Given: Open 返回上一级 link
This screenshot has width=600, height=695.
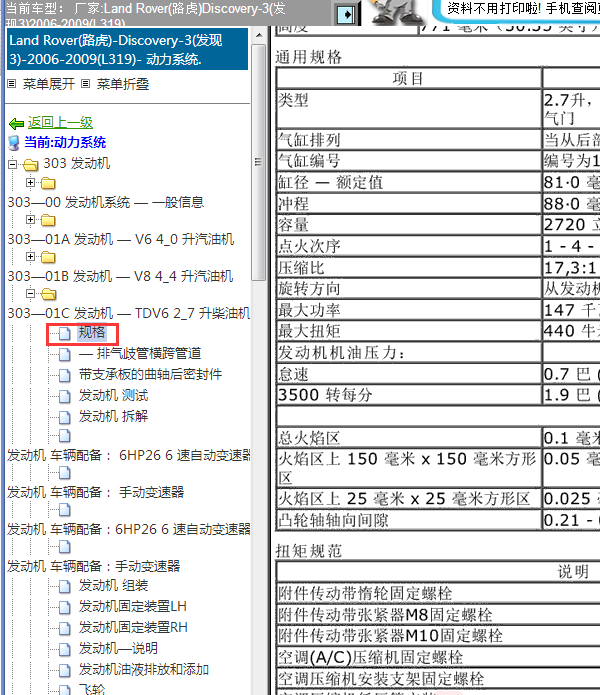Looking at the screenshot, I should [60, 122].
